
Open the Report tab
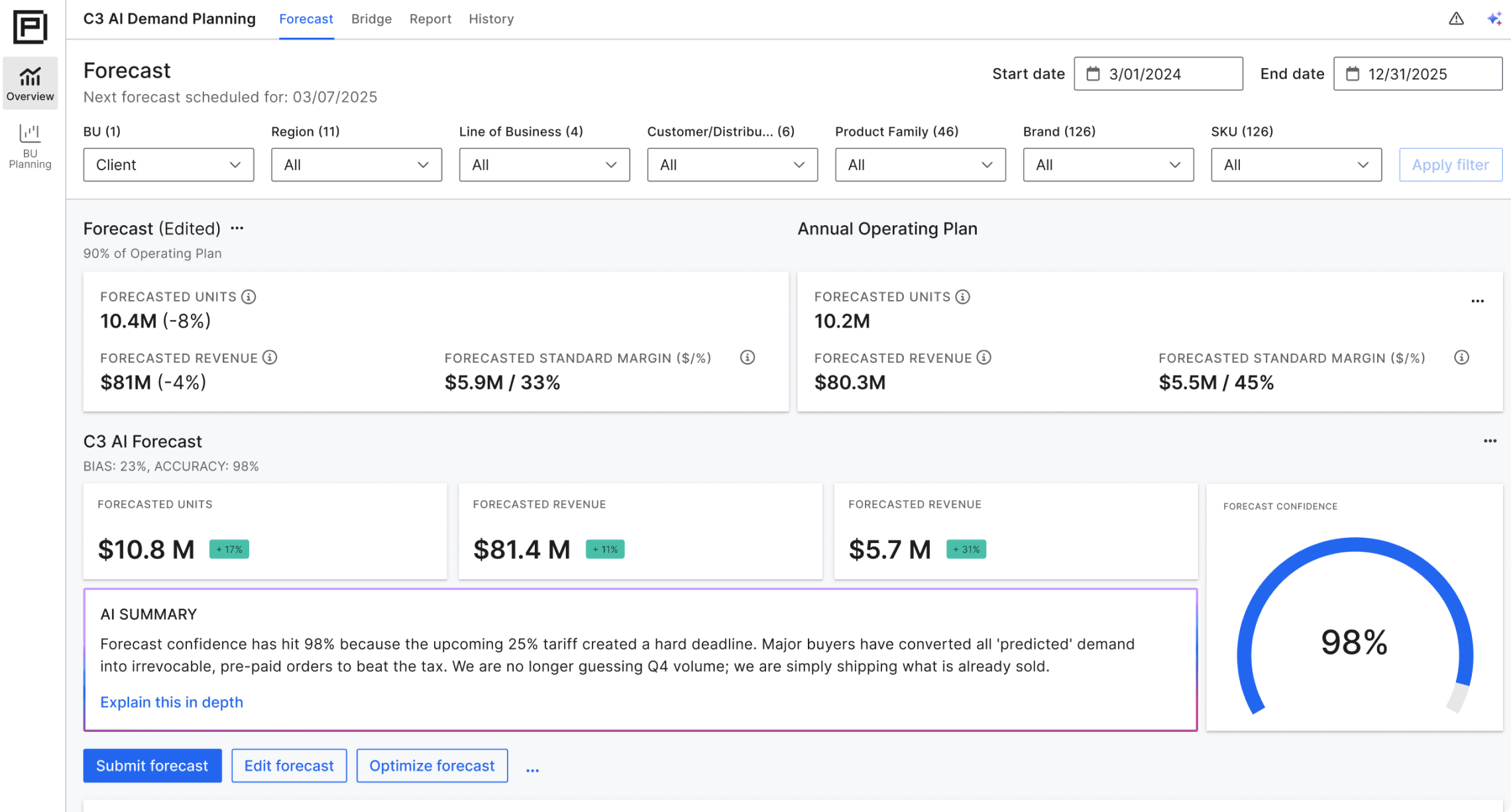pyautogui.click(x=430, y=19)
